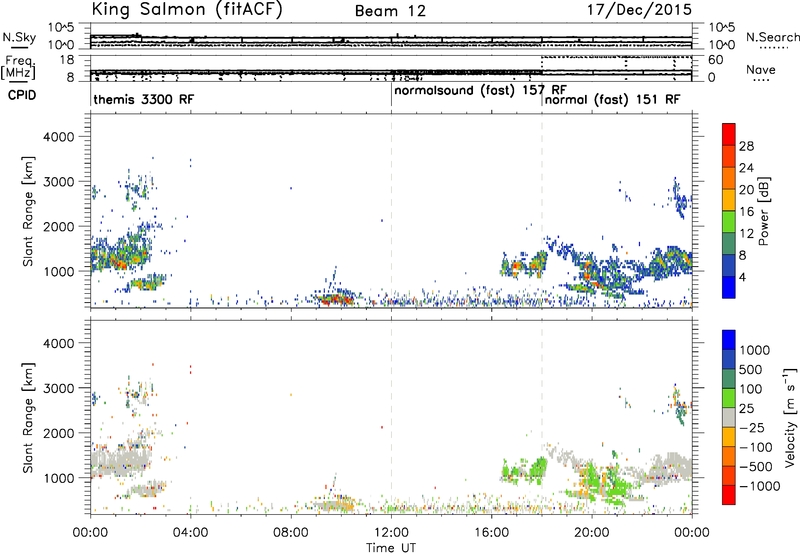Click the power panel 'Slant Range [km]' label
Image resolution: width=800 pixels, height=554 pixels.
28,211
